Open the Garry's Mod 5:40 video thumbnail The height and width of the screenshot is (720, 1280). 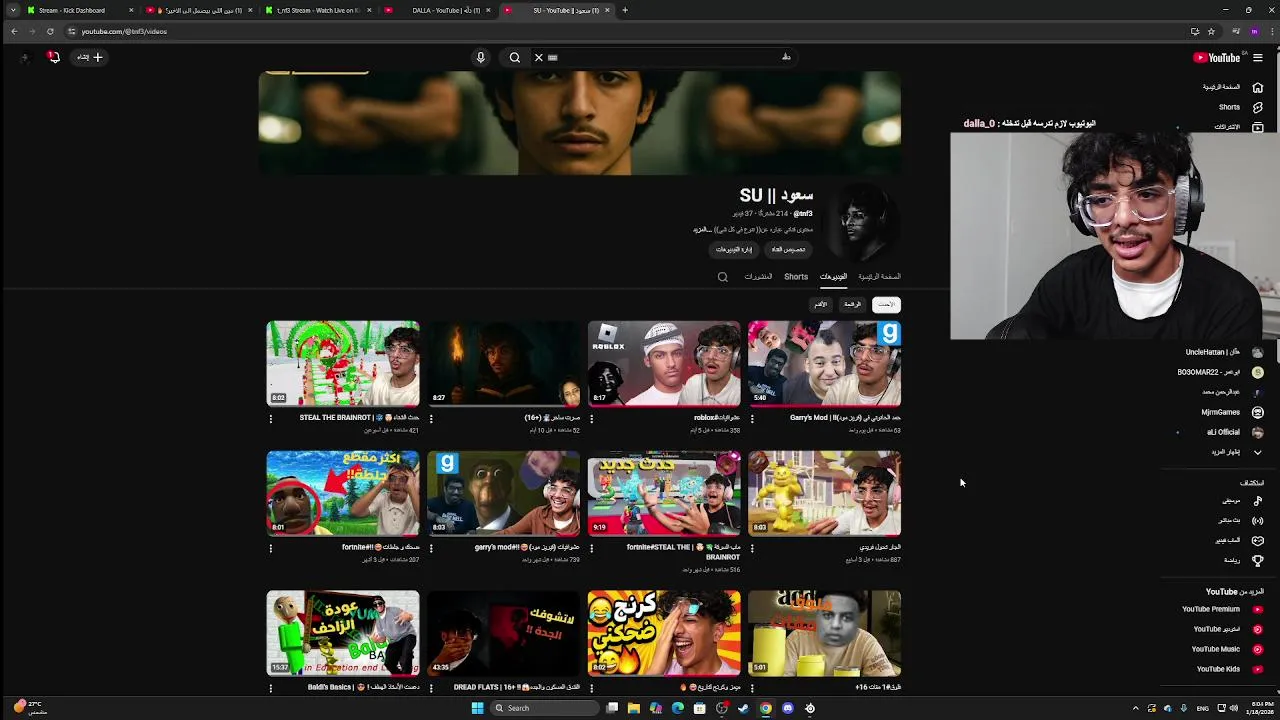pos(824,363)
